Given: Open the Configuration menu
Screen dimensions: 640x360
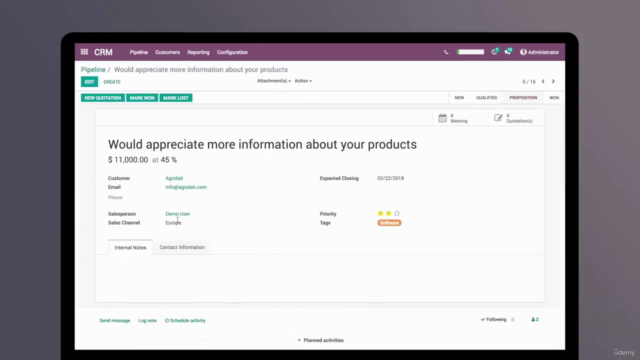Looking at the screenshot, I should pyautogui.click(x=232, y=52).
